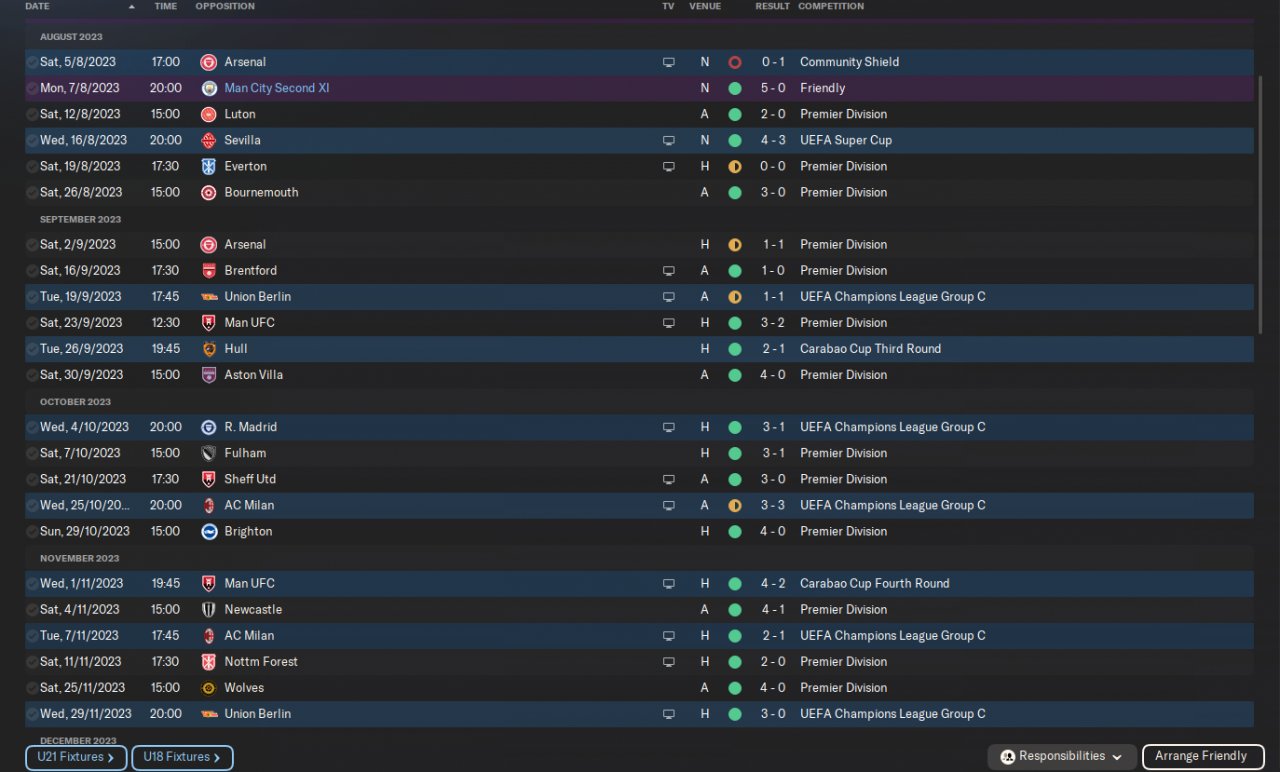
Task: Sort by Competition column header
Action: tap(831, 6)
